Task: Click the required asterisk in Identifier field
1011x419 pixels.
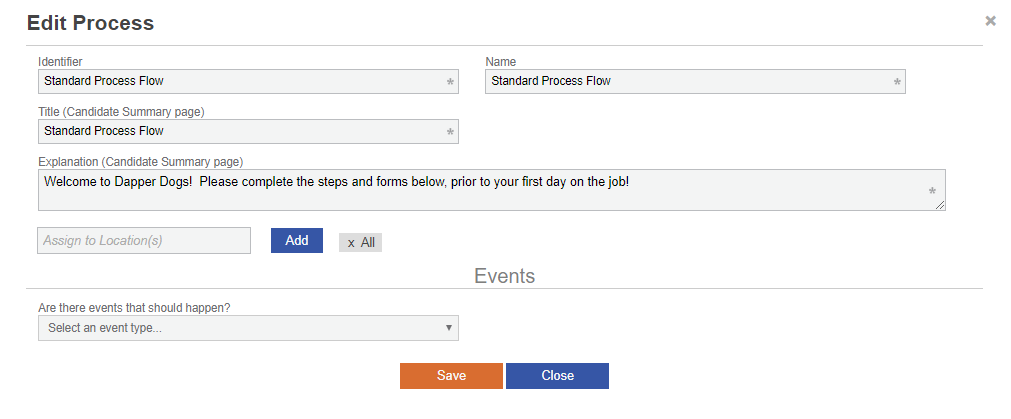Action: click(450, 82)
